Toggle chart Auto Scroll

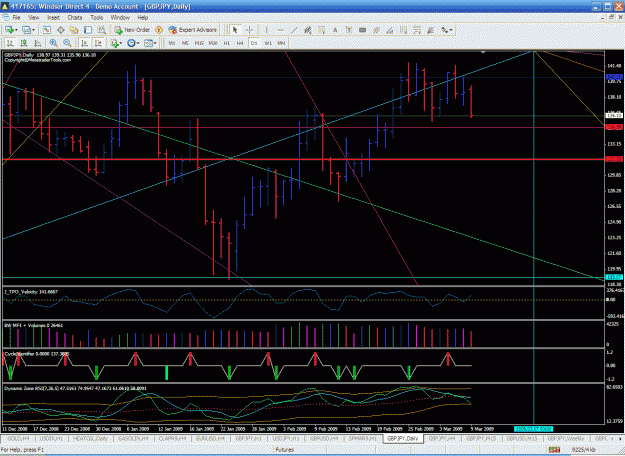pyautogui.click(x=84, y=43)
